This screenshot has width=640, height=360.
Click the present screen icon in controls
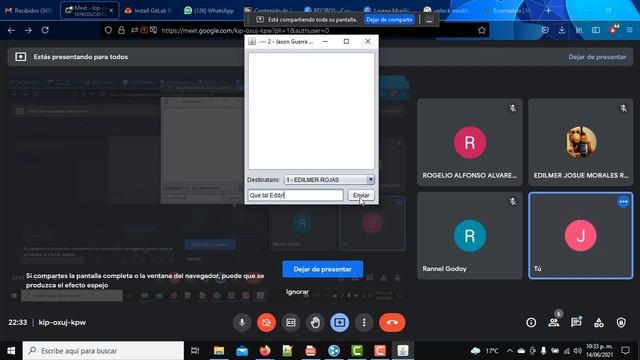coord(340,322)
